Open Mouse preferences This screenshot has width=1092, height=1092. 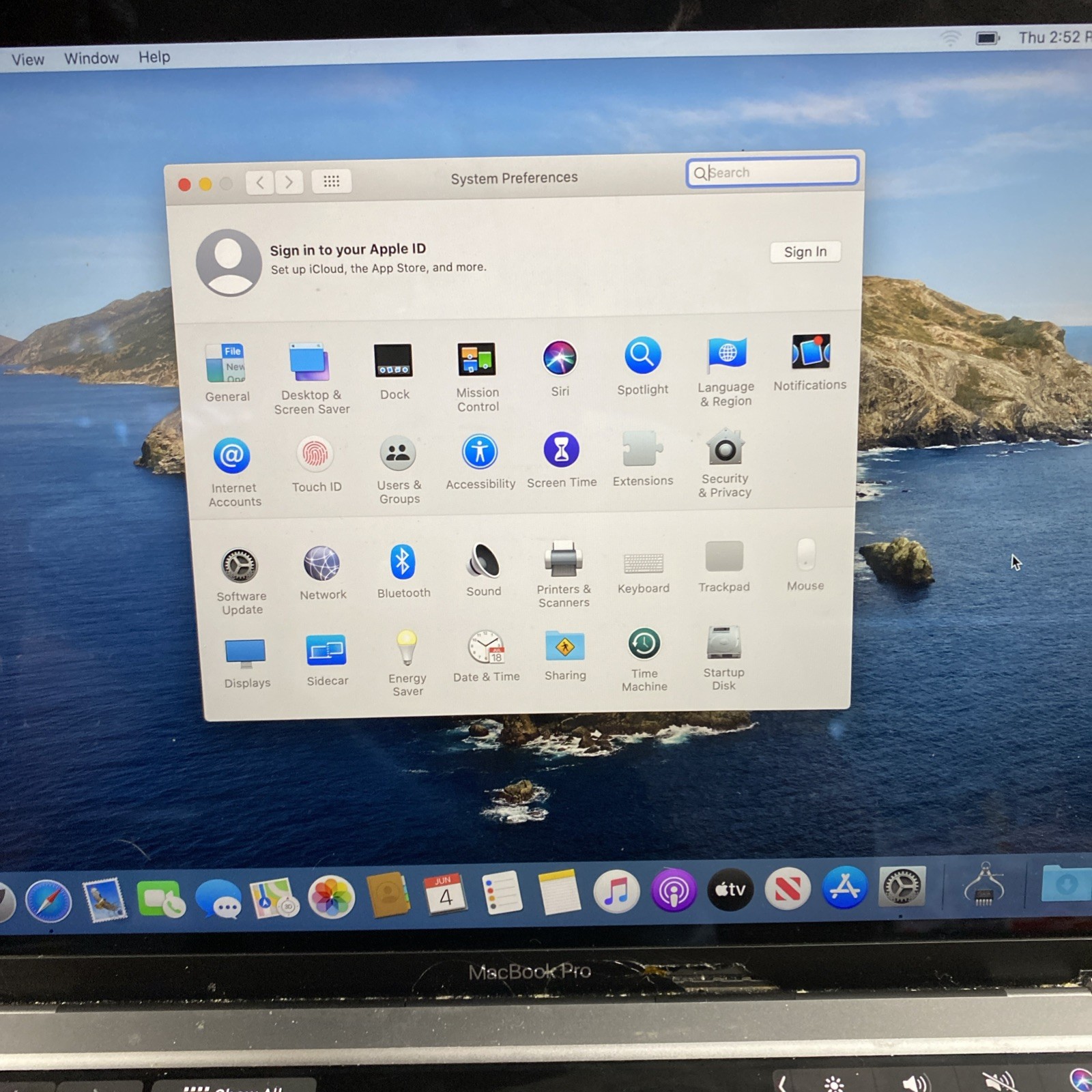point(805,554)
